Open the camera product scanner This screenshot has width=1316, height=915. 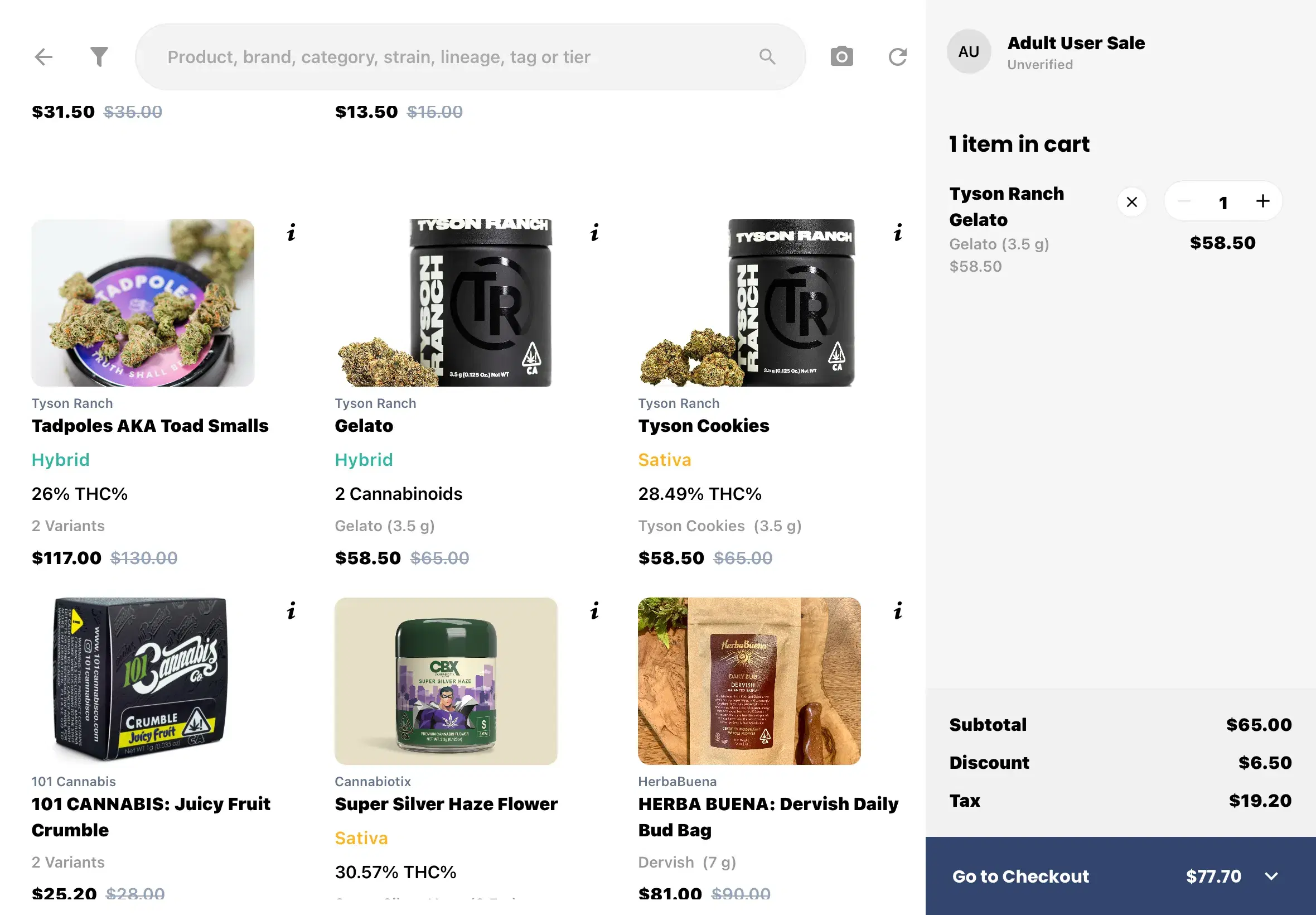coord(840,56)
